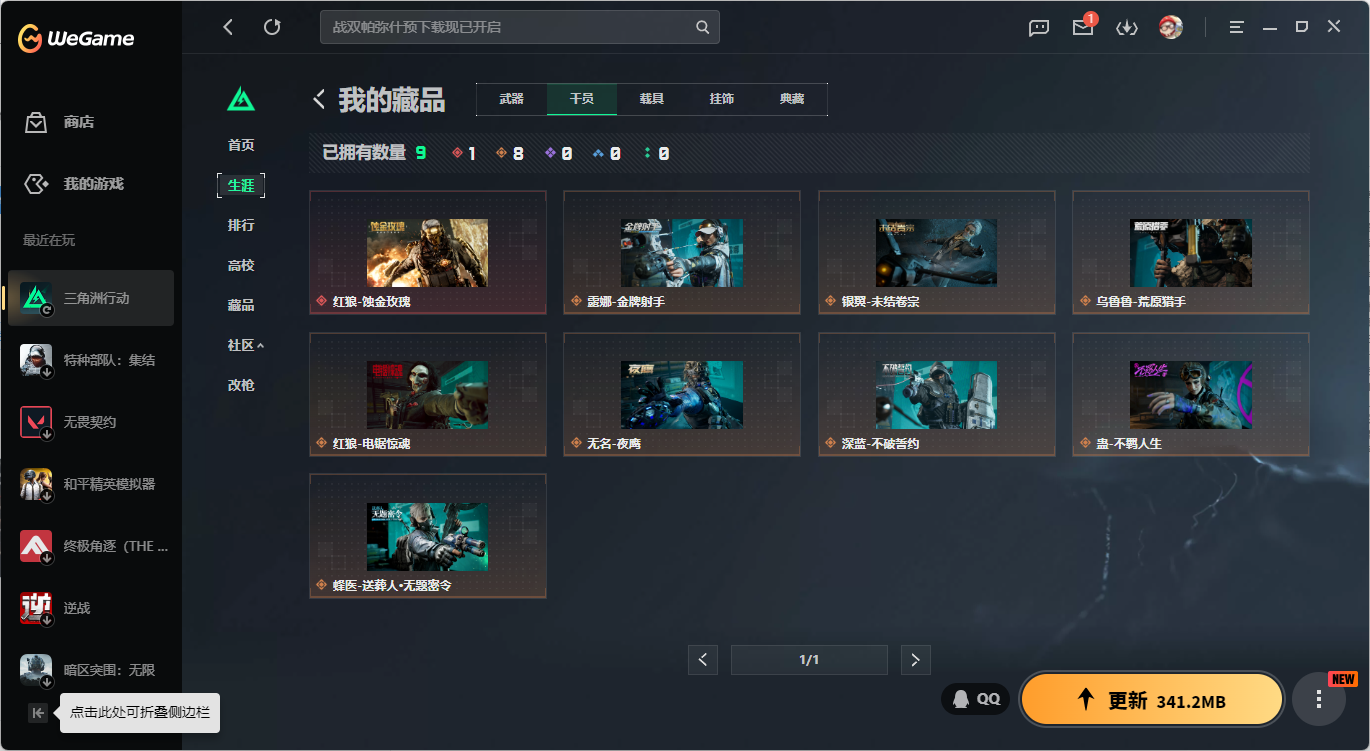
Task: Expand the 社区 submenu
Action: click(x=246, y=345)
